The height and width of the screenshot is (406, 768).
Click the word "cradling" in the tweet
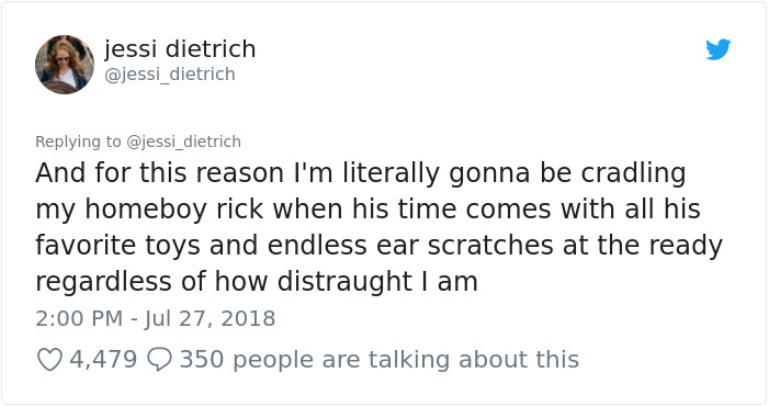click(633, 173)
